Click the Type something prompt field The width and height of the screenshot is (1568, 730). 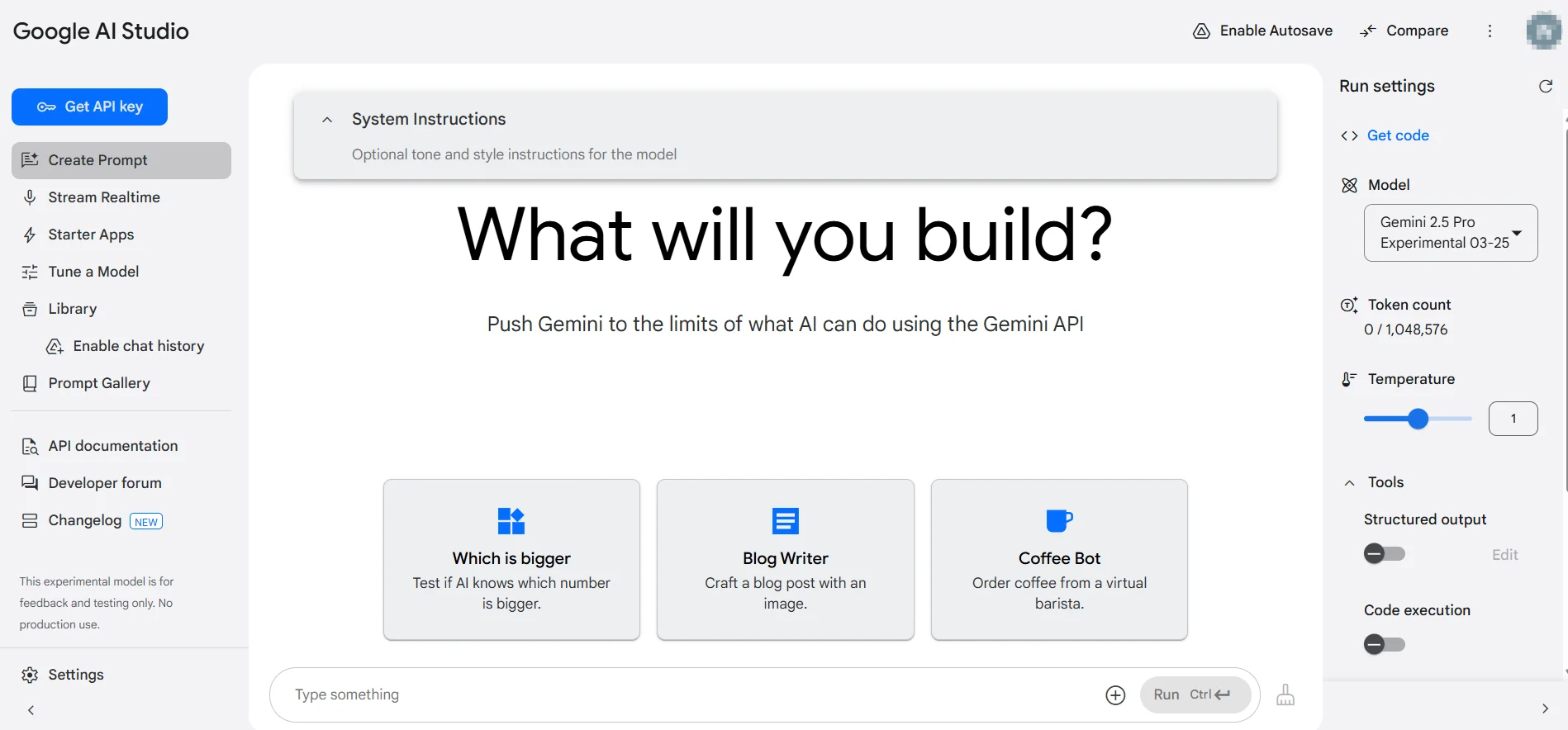(x=686, y=695)
